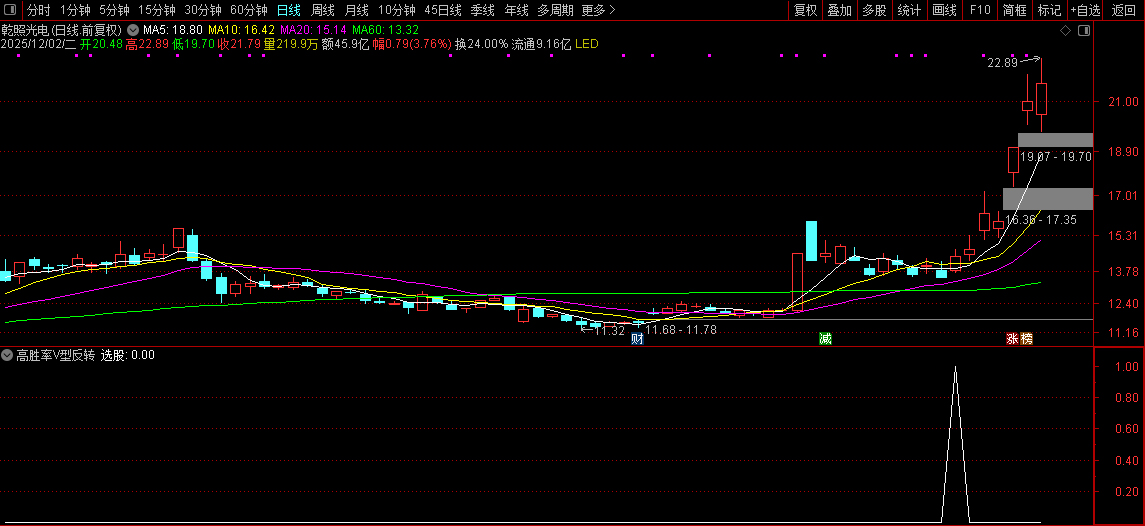Screen dimensions: 1145x526
Task: Click the 11.68 - 11.78 gap label
Action: [x=681, y=330]
